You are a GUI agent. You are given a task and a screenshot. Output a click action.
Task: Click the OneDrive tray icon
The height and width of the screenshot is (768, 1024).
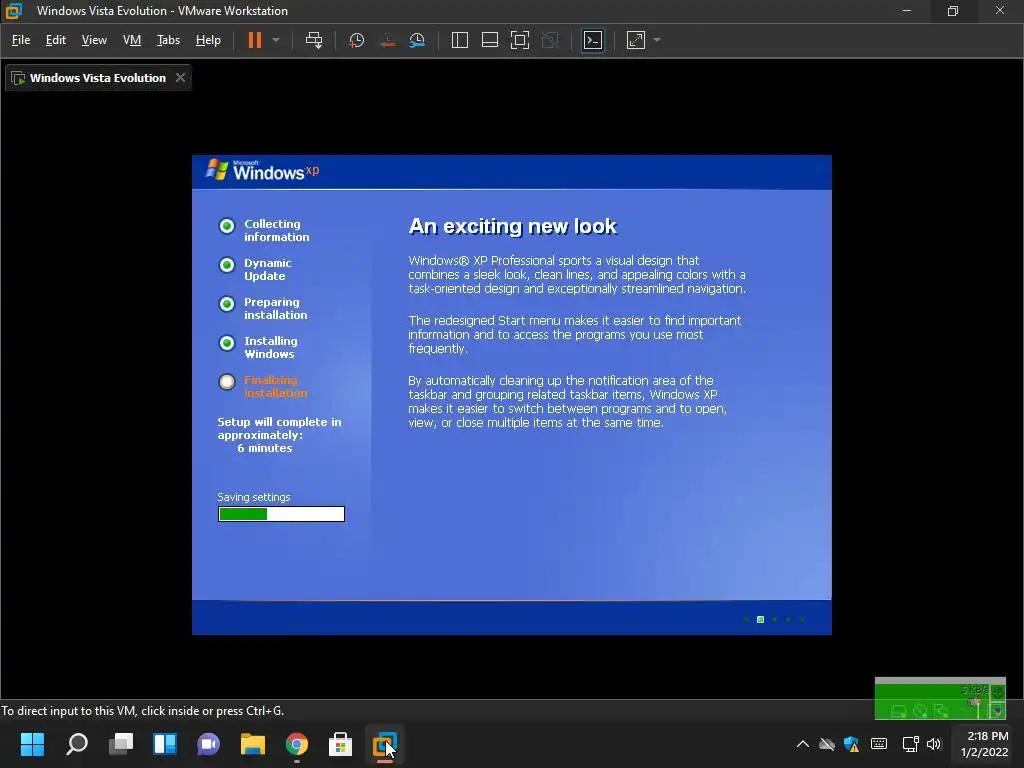pos(827,744)
